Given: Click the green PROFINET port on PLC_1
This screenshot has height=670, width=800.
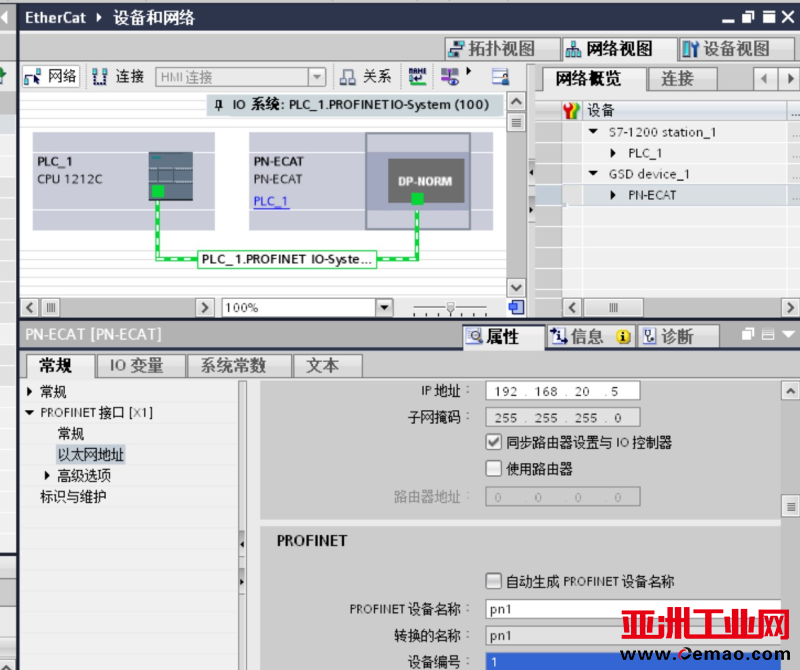Looking at the screenshot, I should pyautogui.click(x=158, y=192).
